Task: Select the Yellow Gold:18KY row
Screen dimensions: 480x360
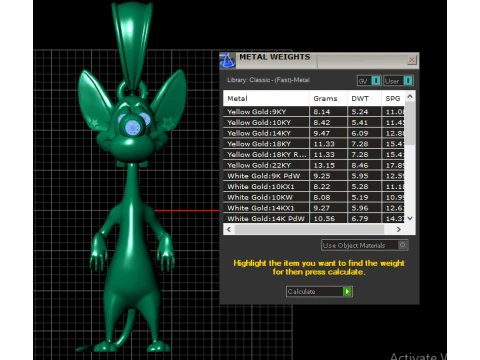Action: point(314,144)
